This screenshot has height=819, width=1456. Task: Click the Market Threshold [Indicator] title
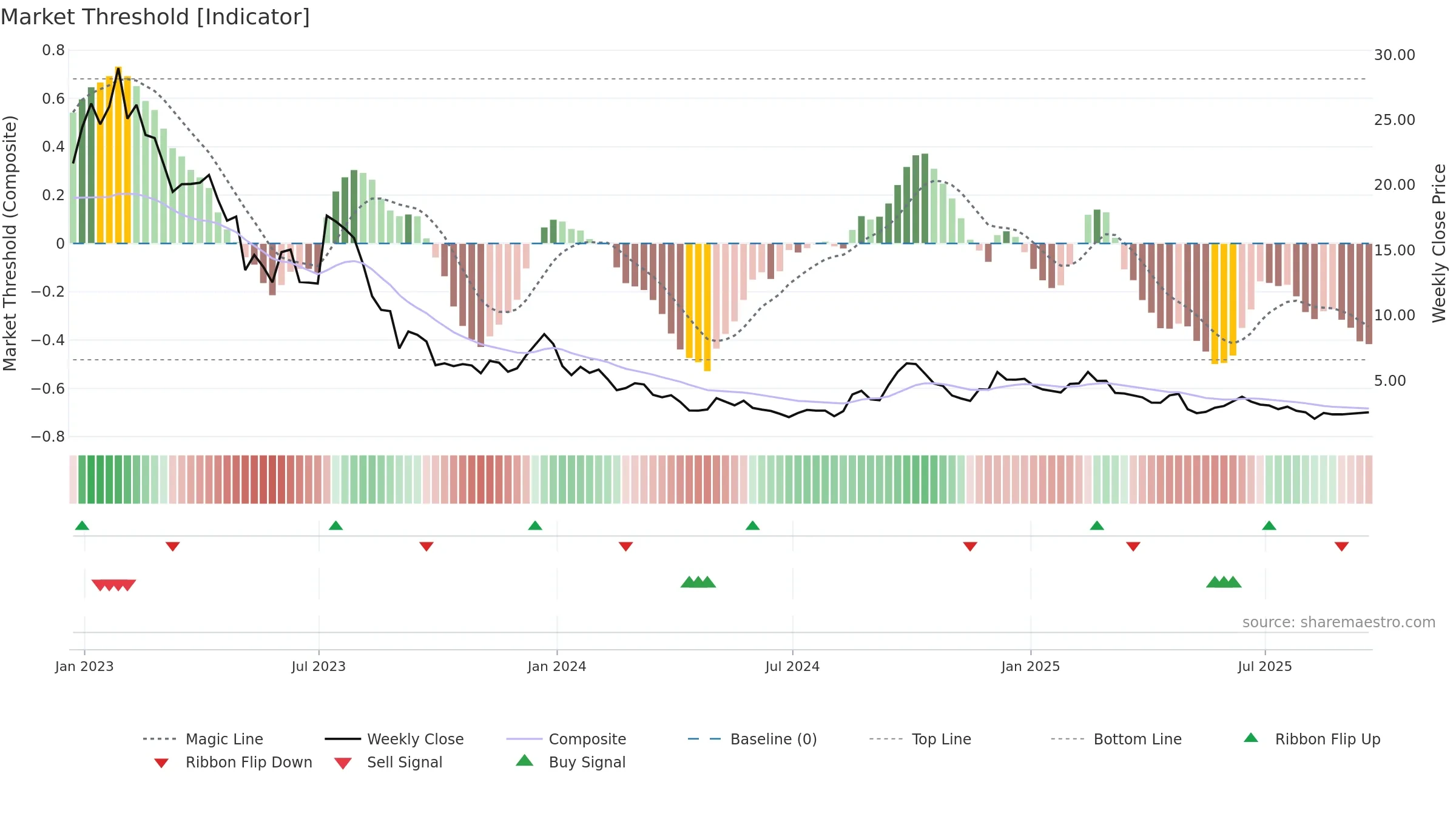pyautogui.click(x=155, y=17)
